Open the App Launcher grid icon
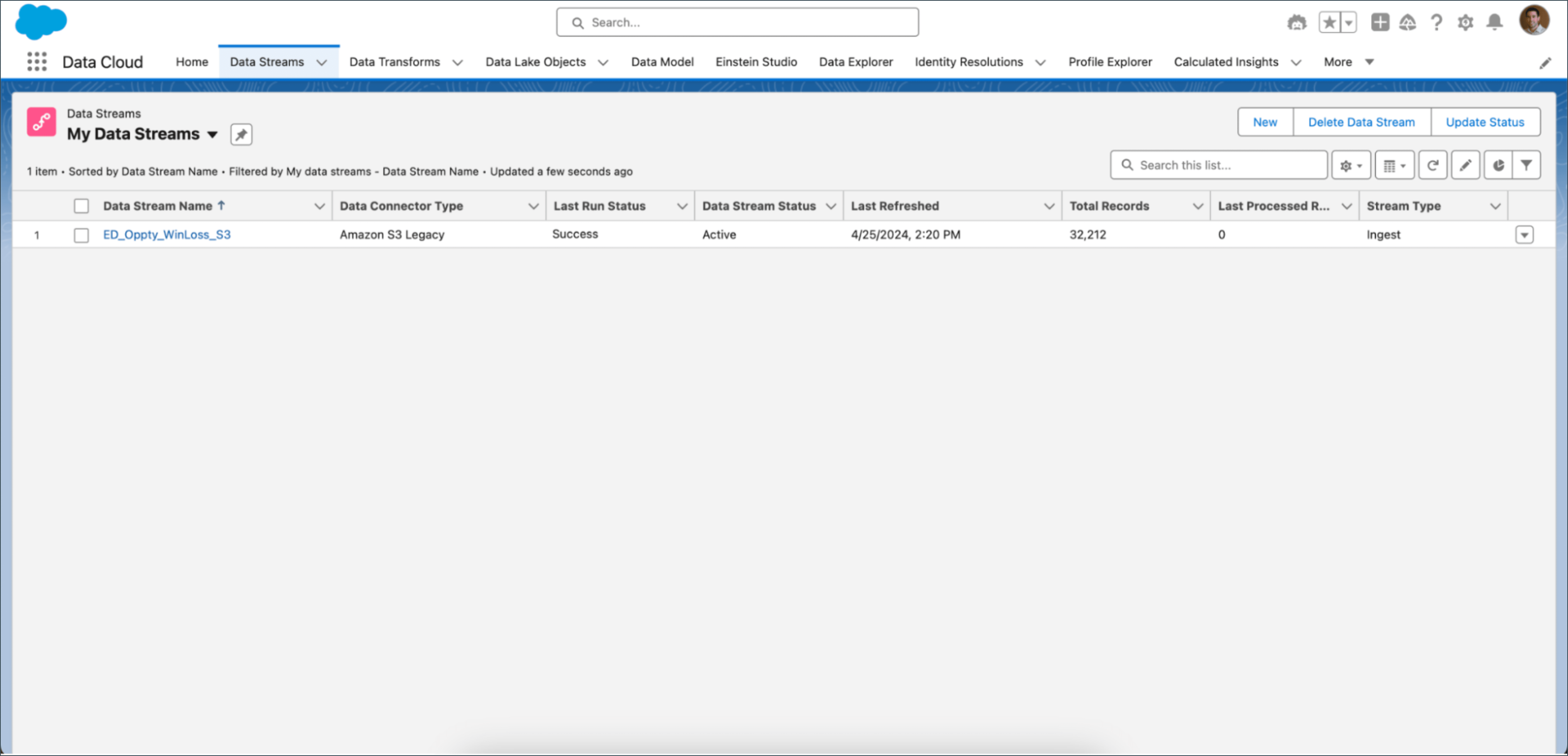 point(37,61)
